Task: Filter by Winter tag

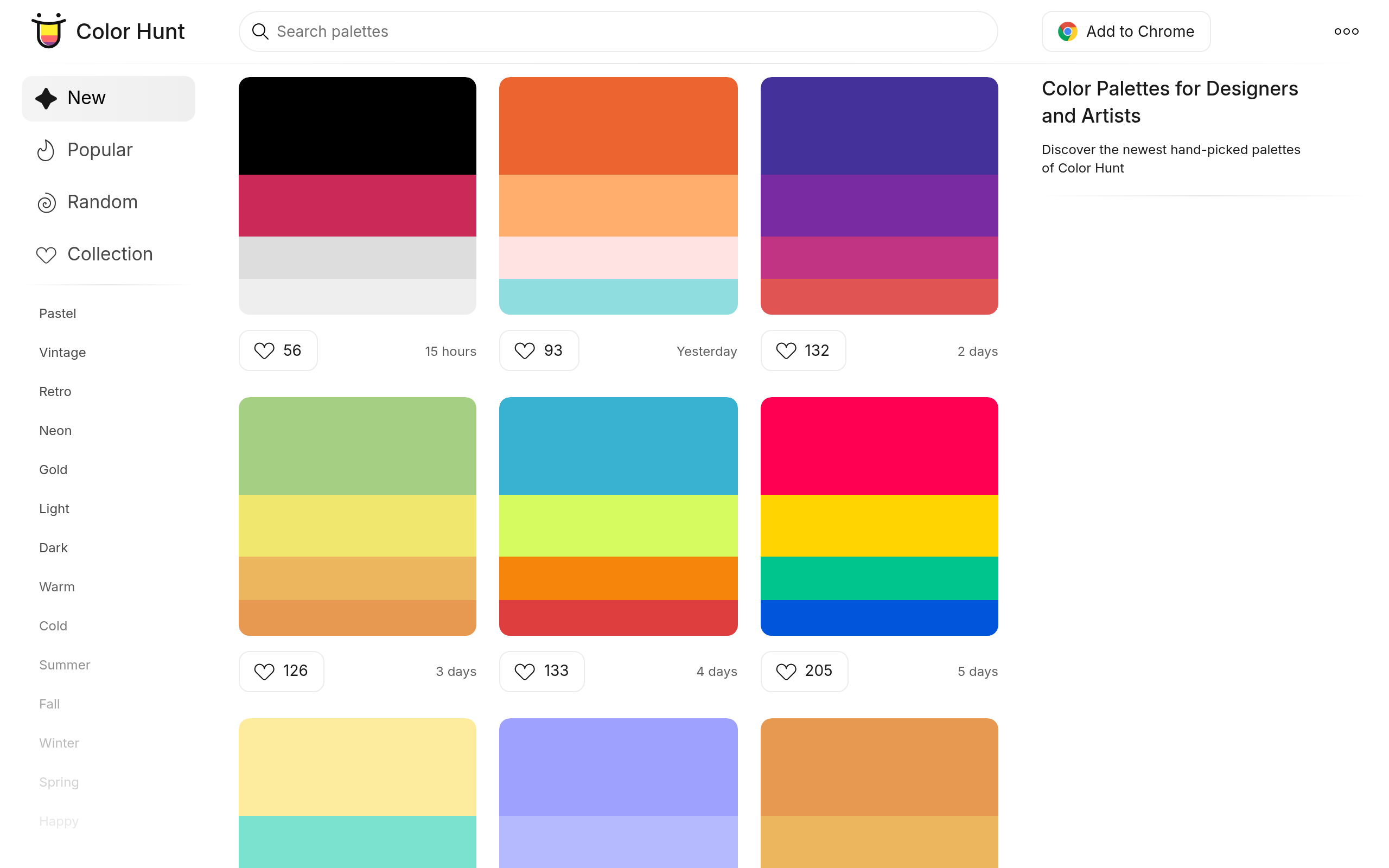Action: tap(59, 743)
